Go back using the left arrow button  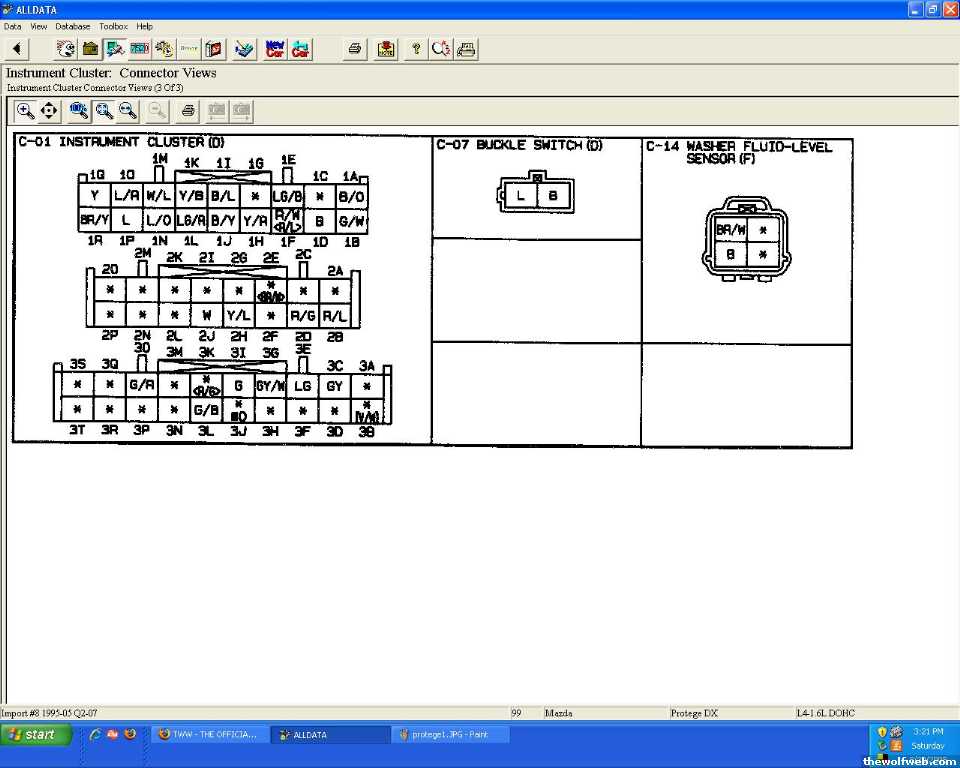[17, 49]
